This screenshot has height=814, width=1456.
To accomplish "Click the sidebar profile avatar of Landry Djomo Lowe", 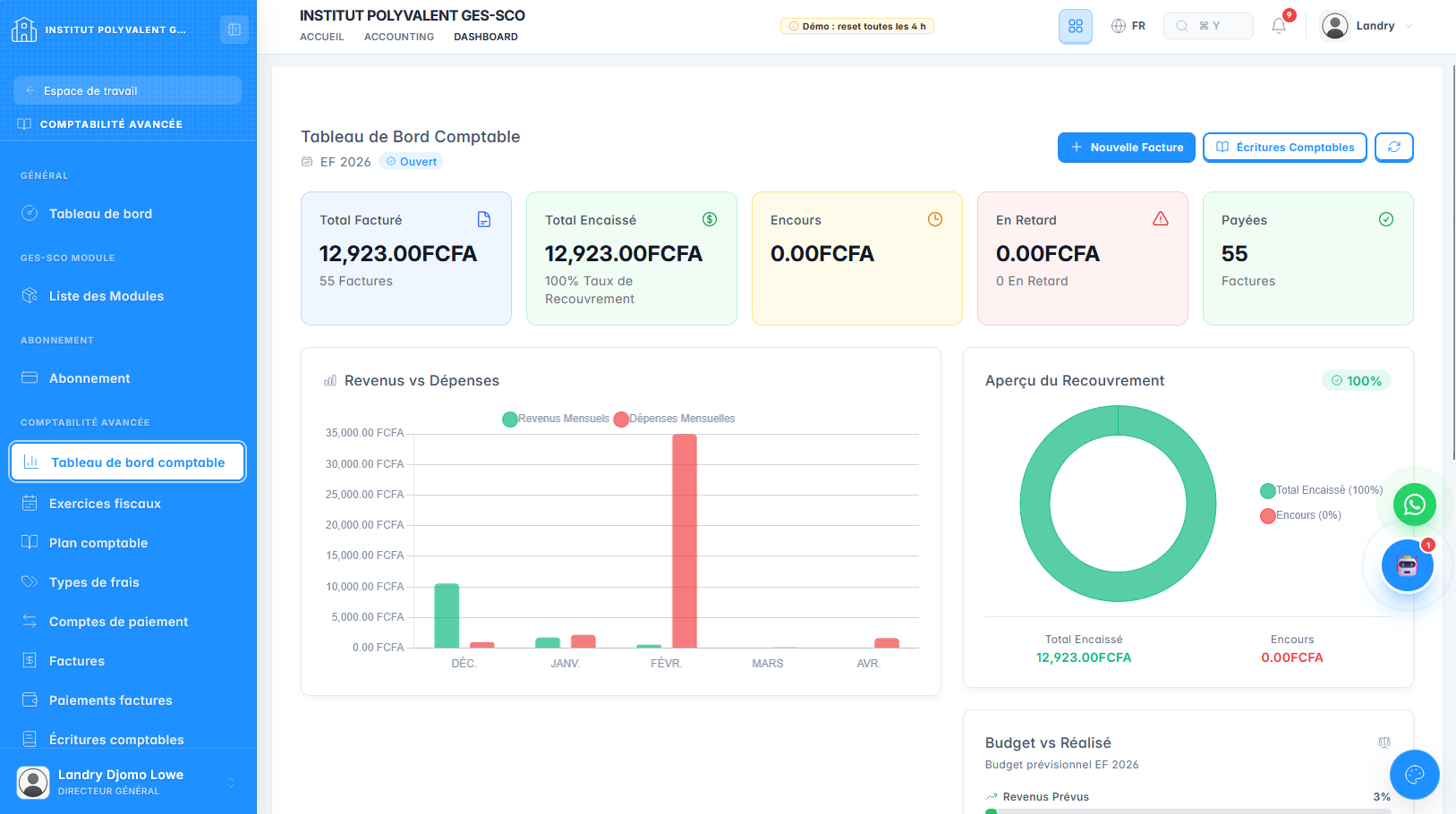I will [33, 783].
